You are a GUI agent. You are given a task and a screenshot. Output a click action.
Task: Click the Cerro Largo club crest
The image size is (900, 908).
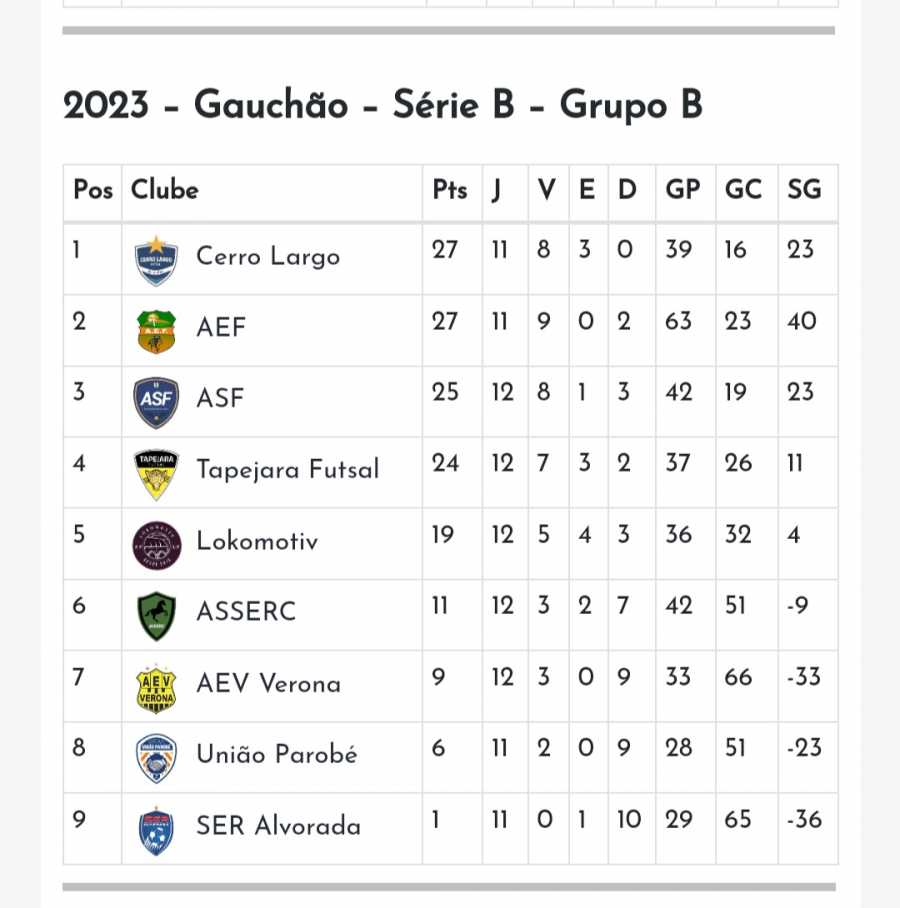point(156,259)
